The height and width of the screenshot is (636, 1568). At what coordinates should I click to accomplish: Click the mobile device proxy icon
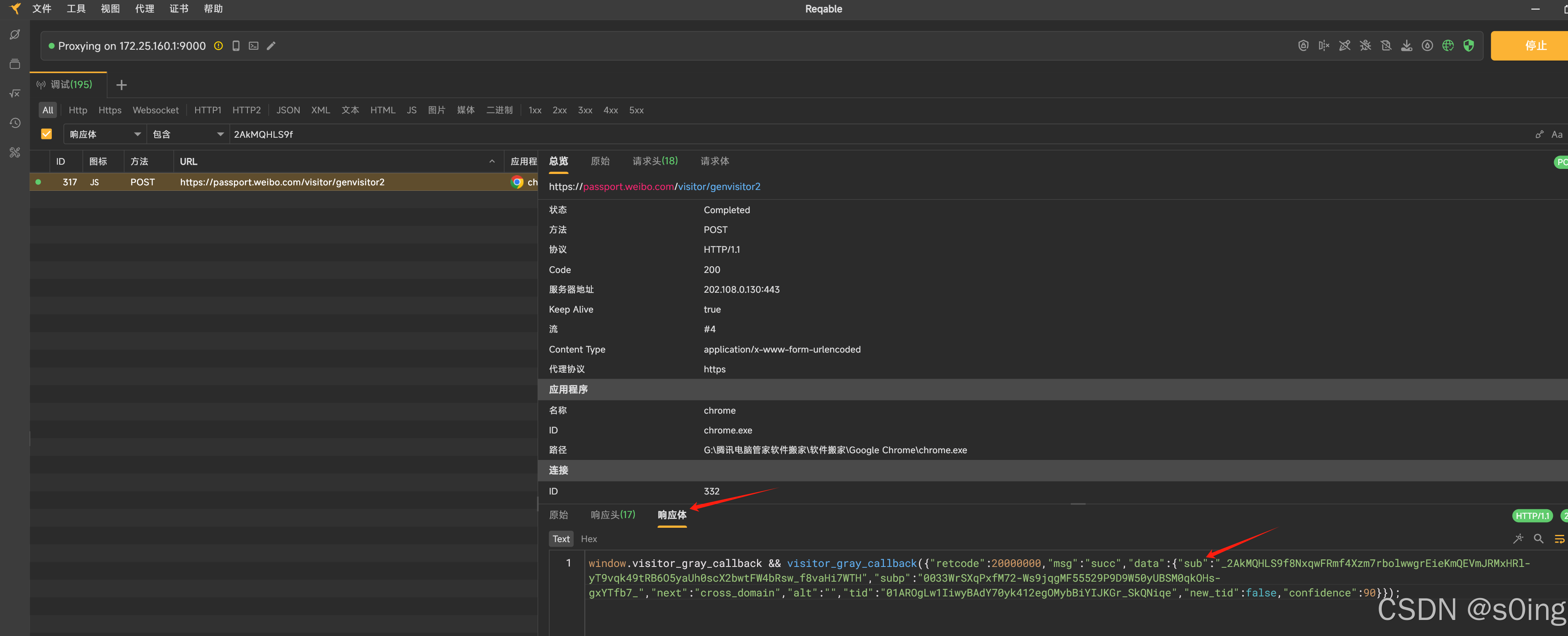236,45
